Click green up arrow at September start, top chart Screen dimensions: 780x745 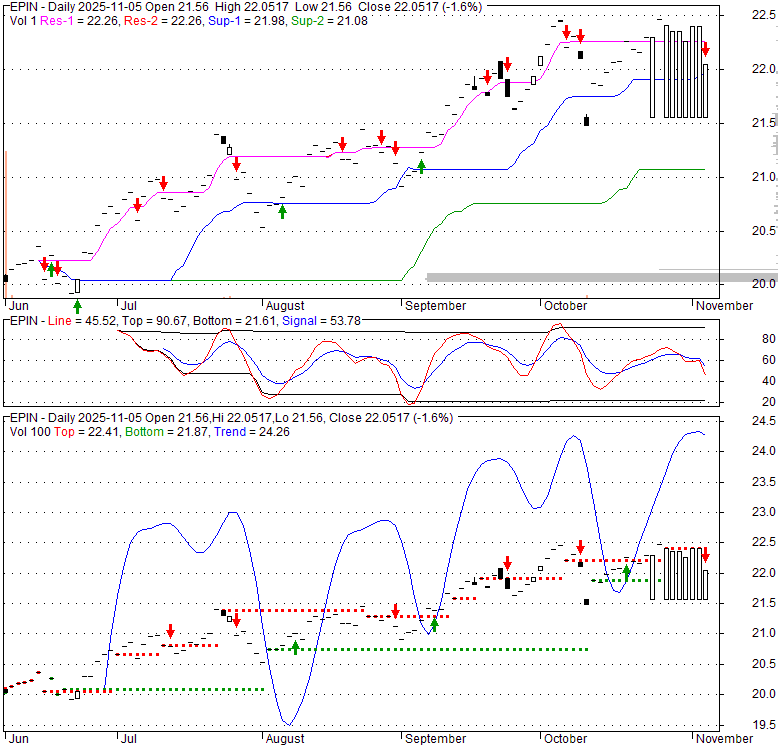(421, 165)
